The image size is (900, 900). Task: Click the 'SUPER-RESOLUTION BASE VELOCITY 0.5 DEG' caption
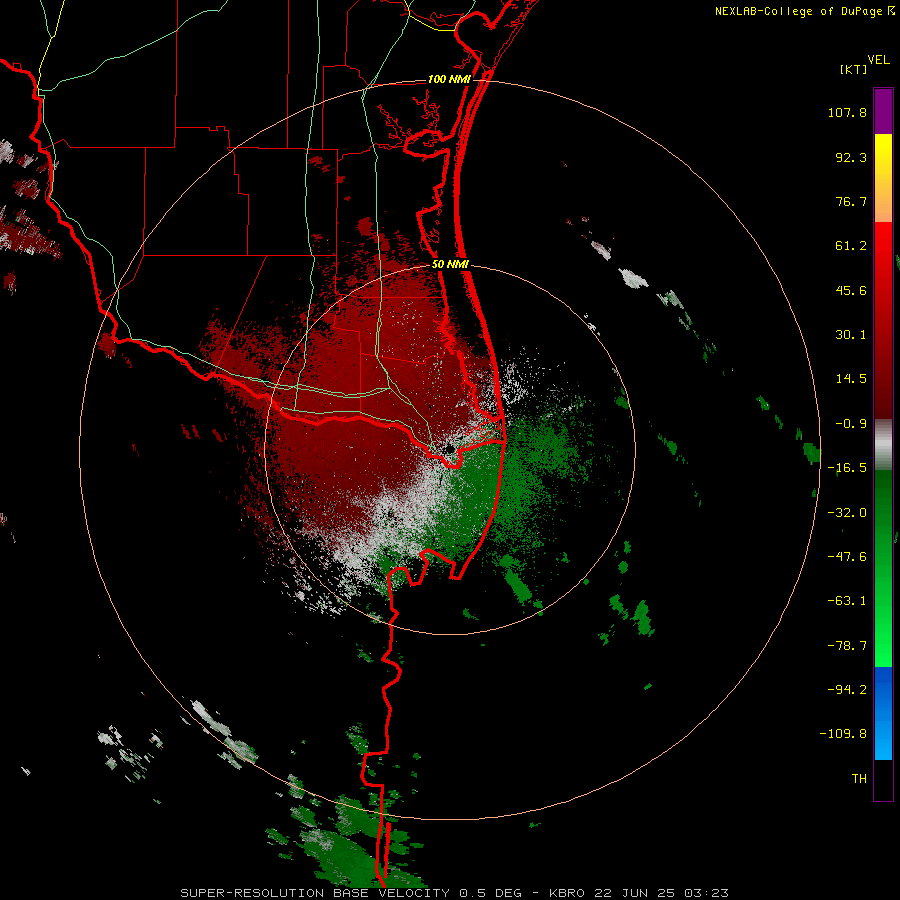point(351,893)
